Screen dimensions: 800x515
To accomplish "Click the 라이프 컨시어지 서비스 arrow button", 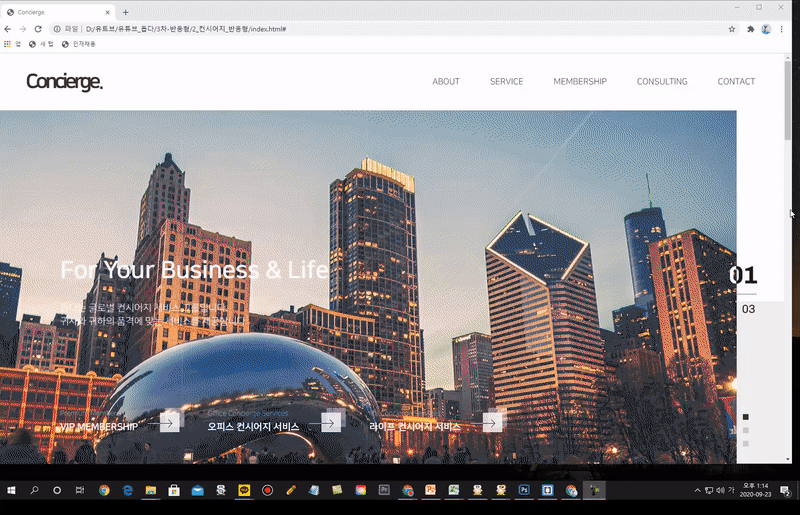I will point(492,423).
